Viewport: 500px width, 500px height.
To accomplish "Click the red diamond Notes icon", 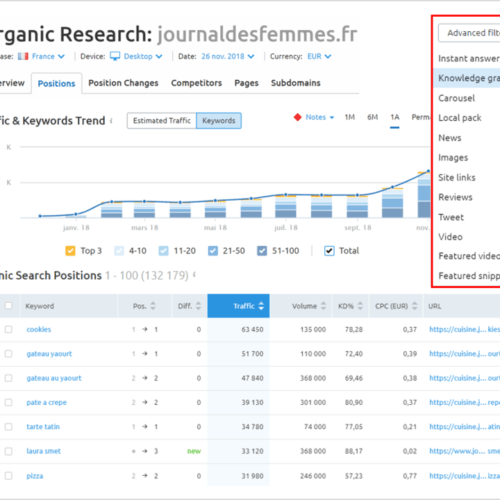I will point(297,117).
